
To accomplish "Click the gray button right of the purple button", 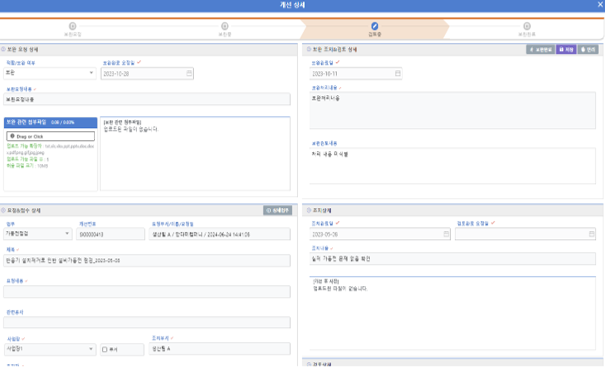I will point(588,49).
